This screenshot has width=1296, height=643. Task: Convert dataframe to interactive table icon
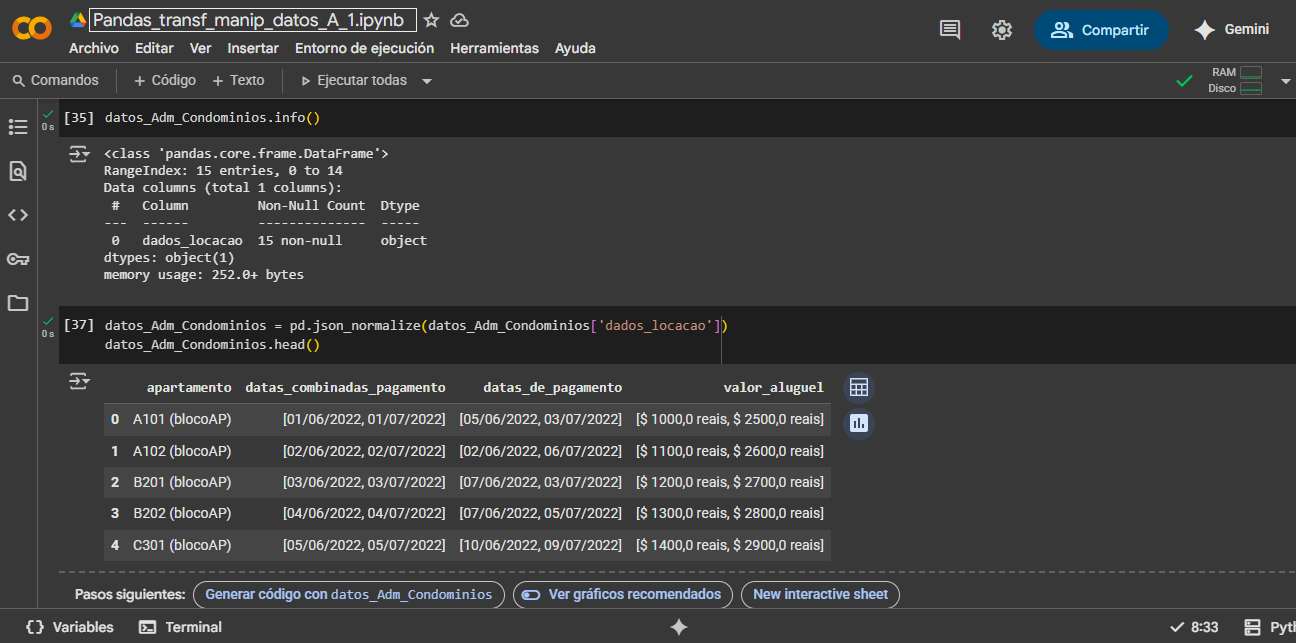point(858,388)
